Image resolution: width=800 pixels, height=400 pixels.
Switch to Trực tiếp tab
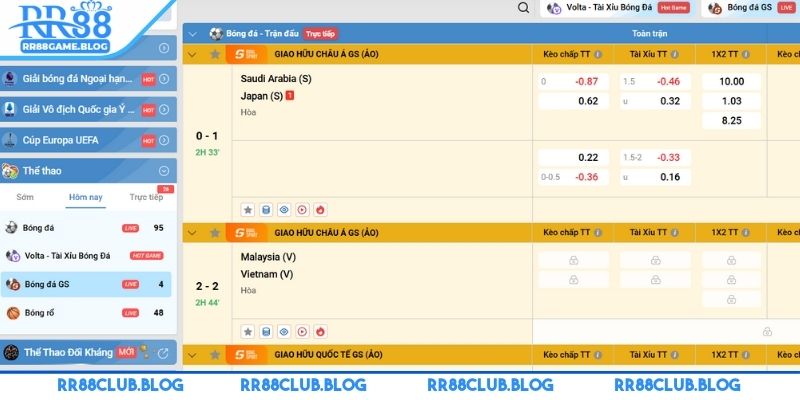pyautogui.click(x=146, y=197)
